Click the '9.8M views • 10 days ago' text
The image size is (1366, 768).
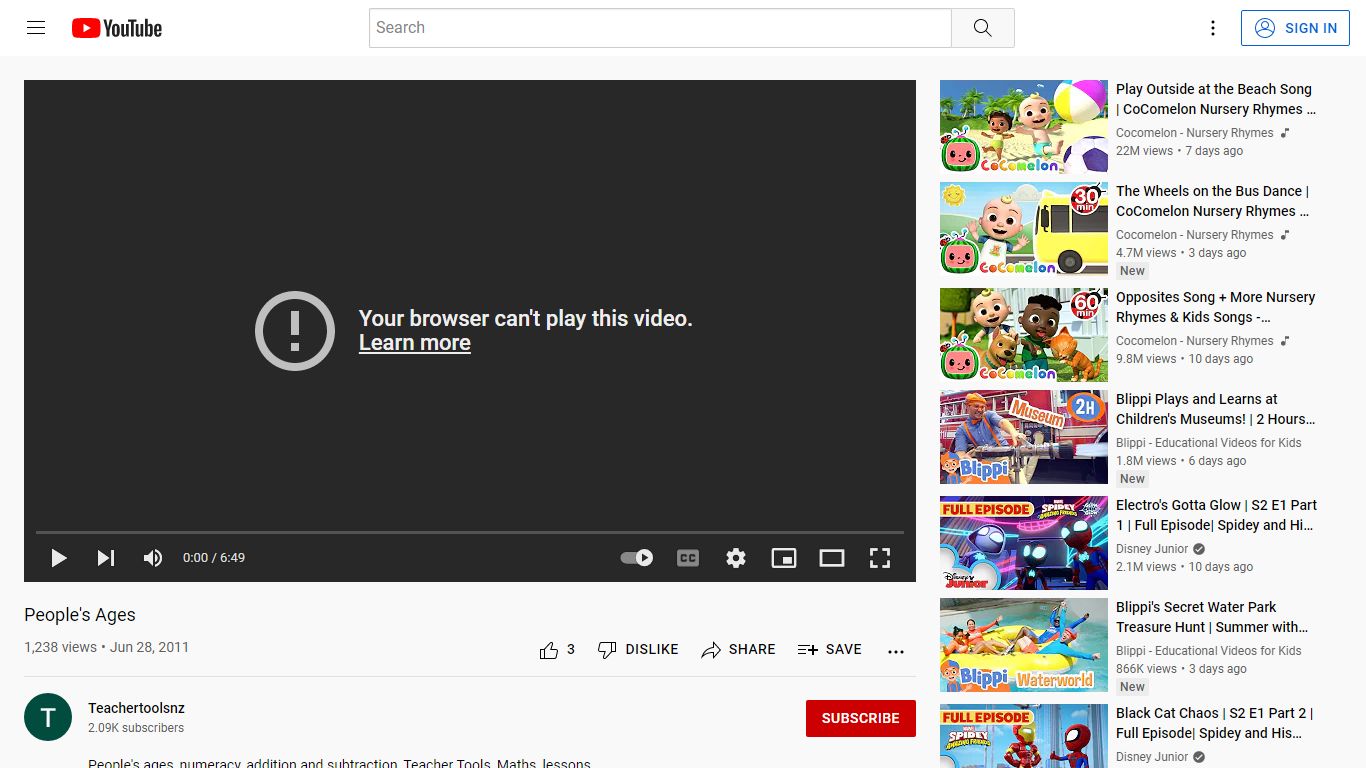[x=1185, y=359]
